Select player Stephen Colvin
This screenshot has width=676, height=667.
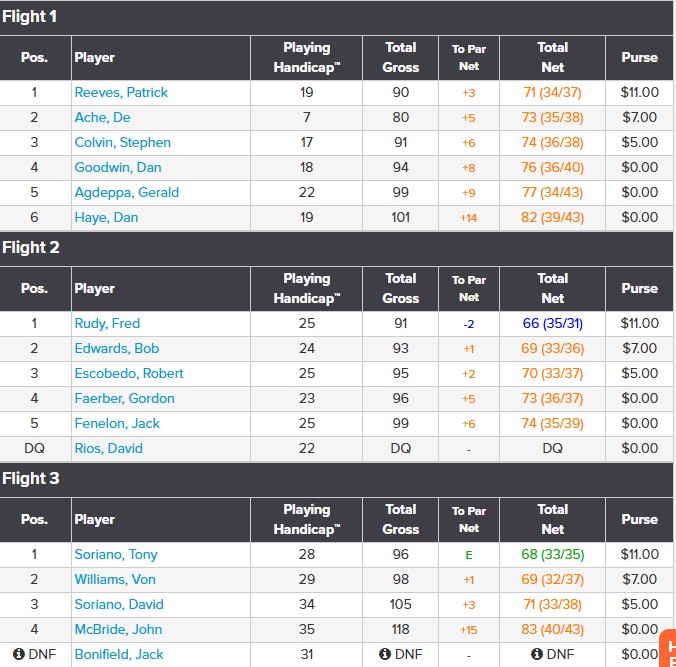coord(122,142)
